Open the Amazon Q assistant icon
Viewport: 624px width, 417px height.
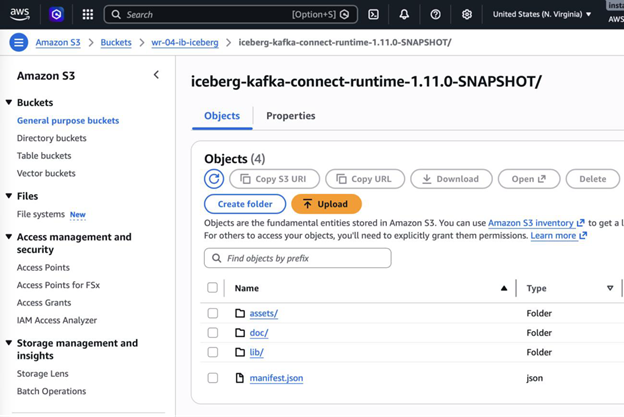point(57,14)
